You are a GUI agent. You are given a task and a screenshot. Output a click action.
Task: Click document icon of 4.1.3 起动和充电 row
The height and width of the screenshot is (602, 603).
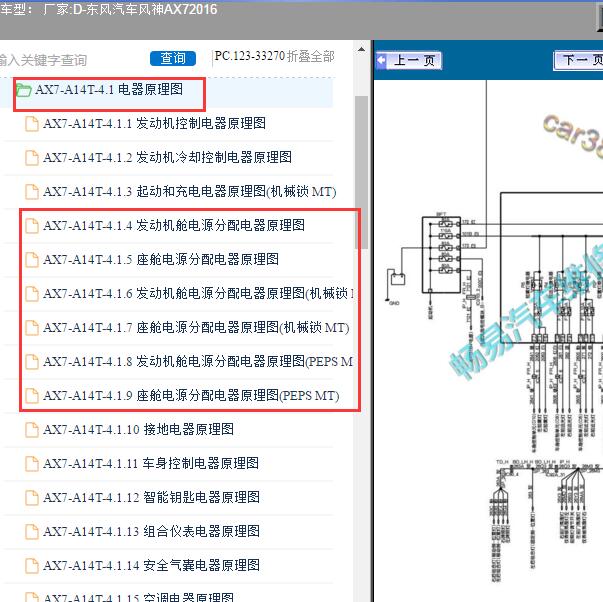pos(32,192)
